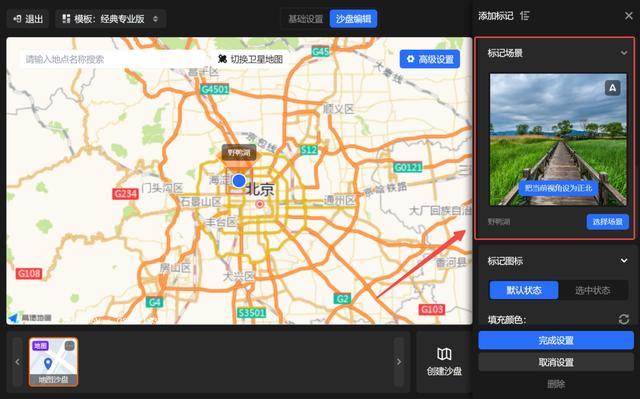Viewport: 640px width, 399px height.
Task: Select the 选中状态 tab
Action: pyautogui.click(x=593, y=290)
